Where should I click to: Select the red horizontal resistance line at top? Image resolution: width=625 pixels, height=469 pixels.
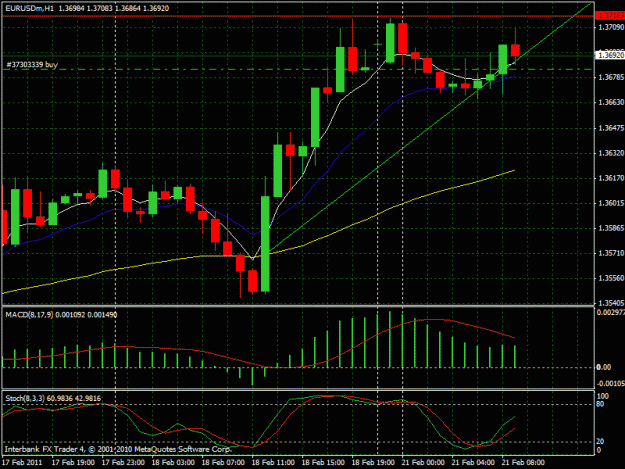pyautogui.click(x=298, y=16)
